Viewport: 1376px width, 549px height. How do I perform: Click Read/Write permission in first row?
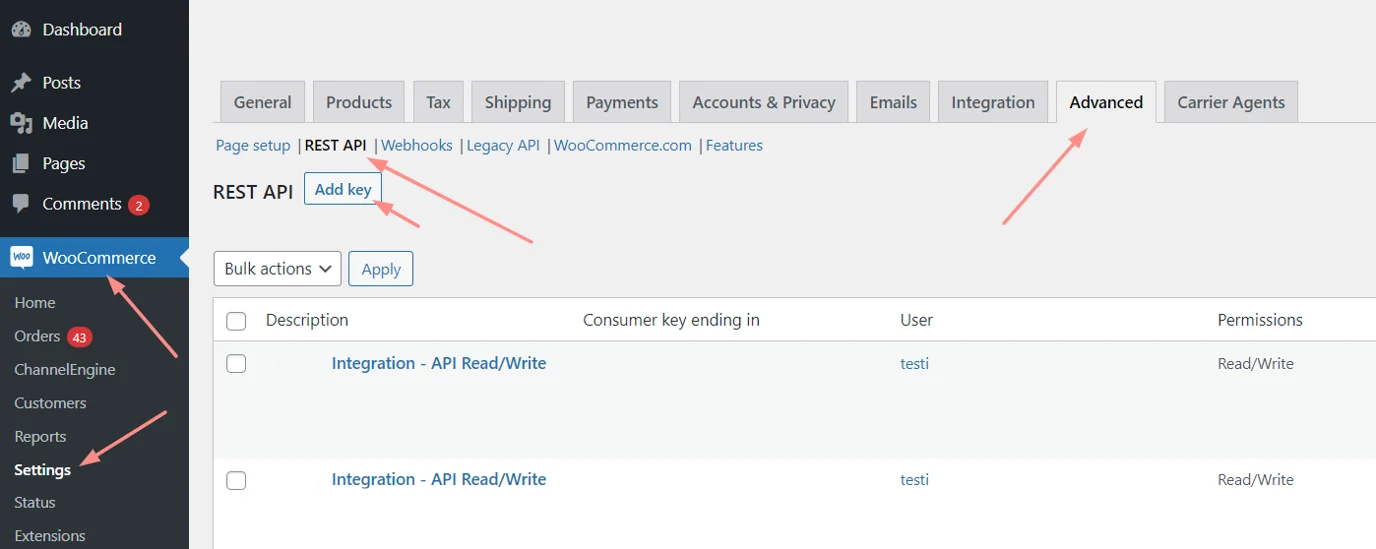1255,364
